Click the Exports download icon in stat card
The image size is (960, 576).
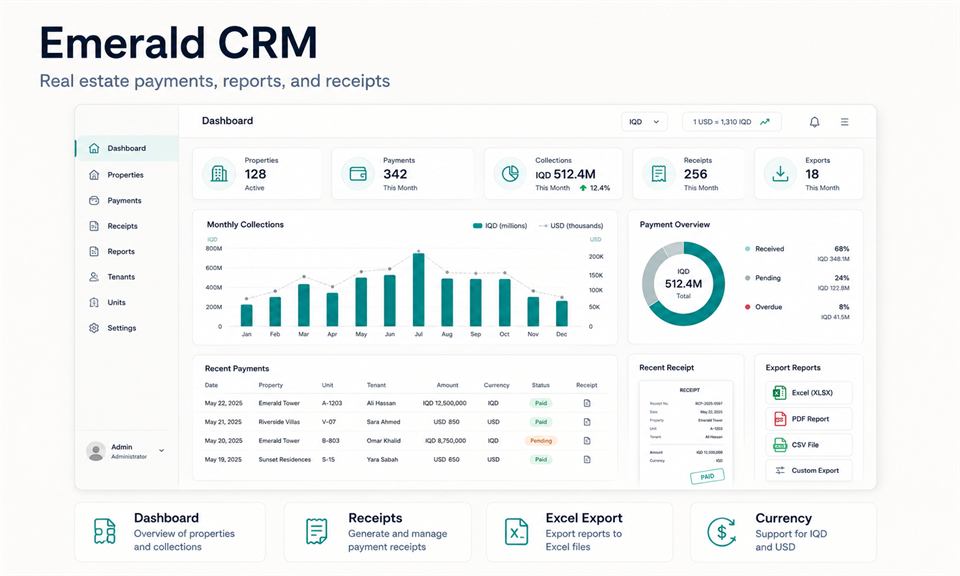pyautogui.click(x=780, y=174)
